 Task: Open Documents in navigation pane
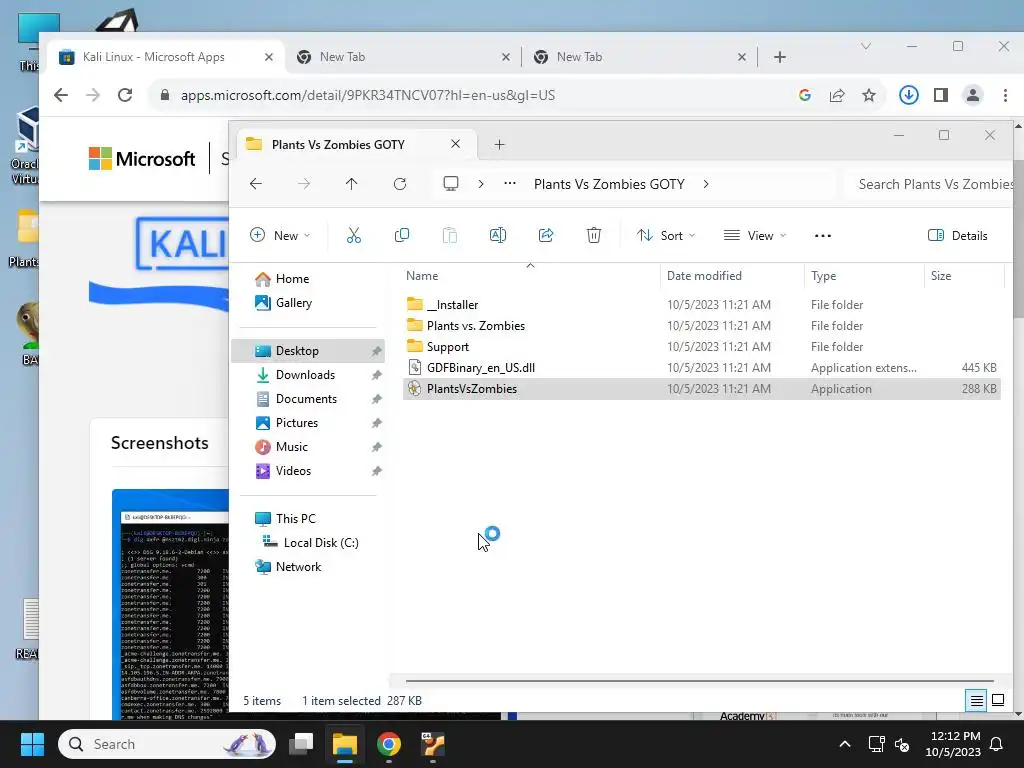(308, 399)
